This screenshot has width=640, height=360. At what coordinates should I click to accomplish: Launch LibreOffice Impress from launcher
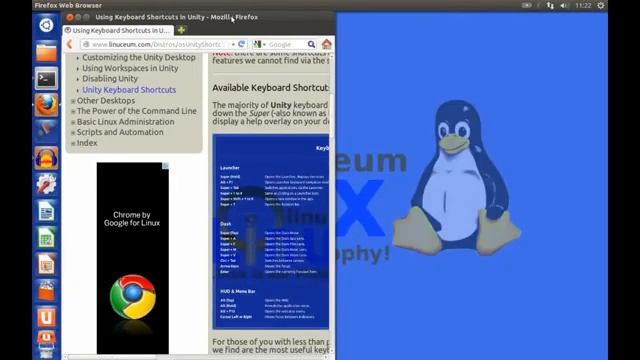pos(46,264)
